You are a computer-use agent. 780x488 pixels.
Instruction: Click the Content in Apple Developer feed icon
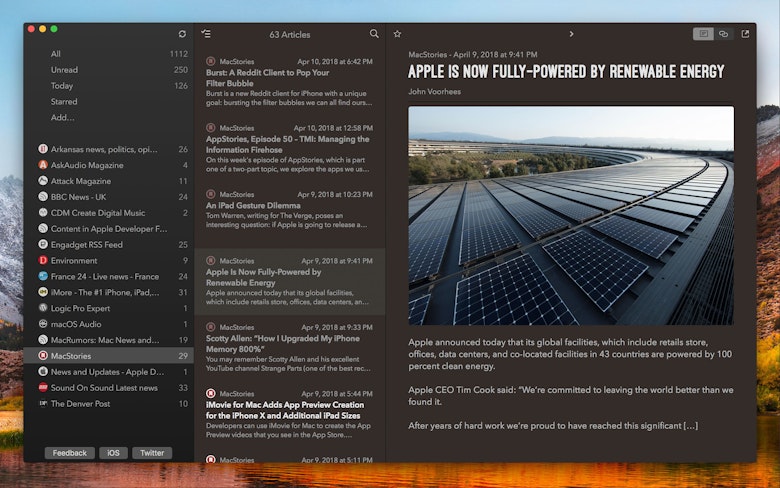tap(43, 228)
